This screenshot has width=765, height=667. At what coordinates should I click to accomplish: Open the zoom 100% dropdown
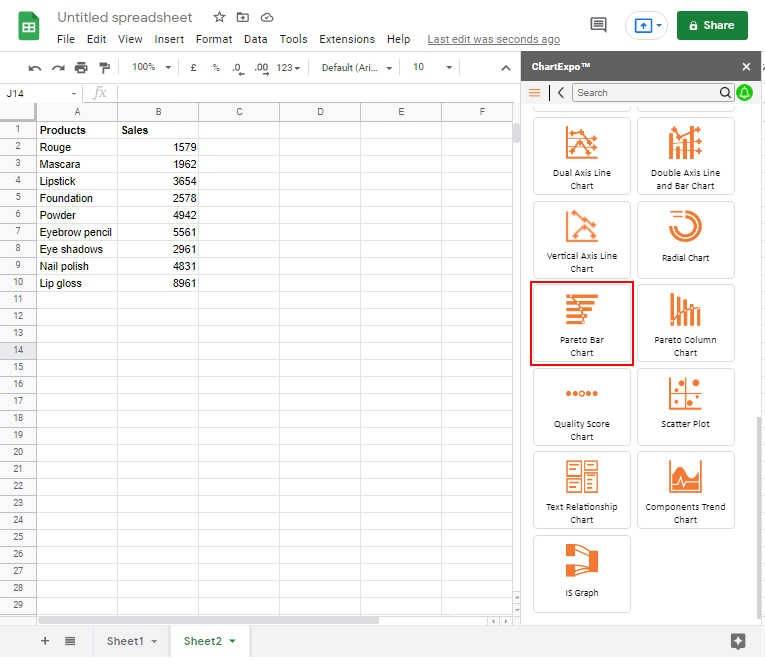(x=152, y=67)
